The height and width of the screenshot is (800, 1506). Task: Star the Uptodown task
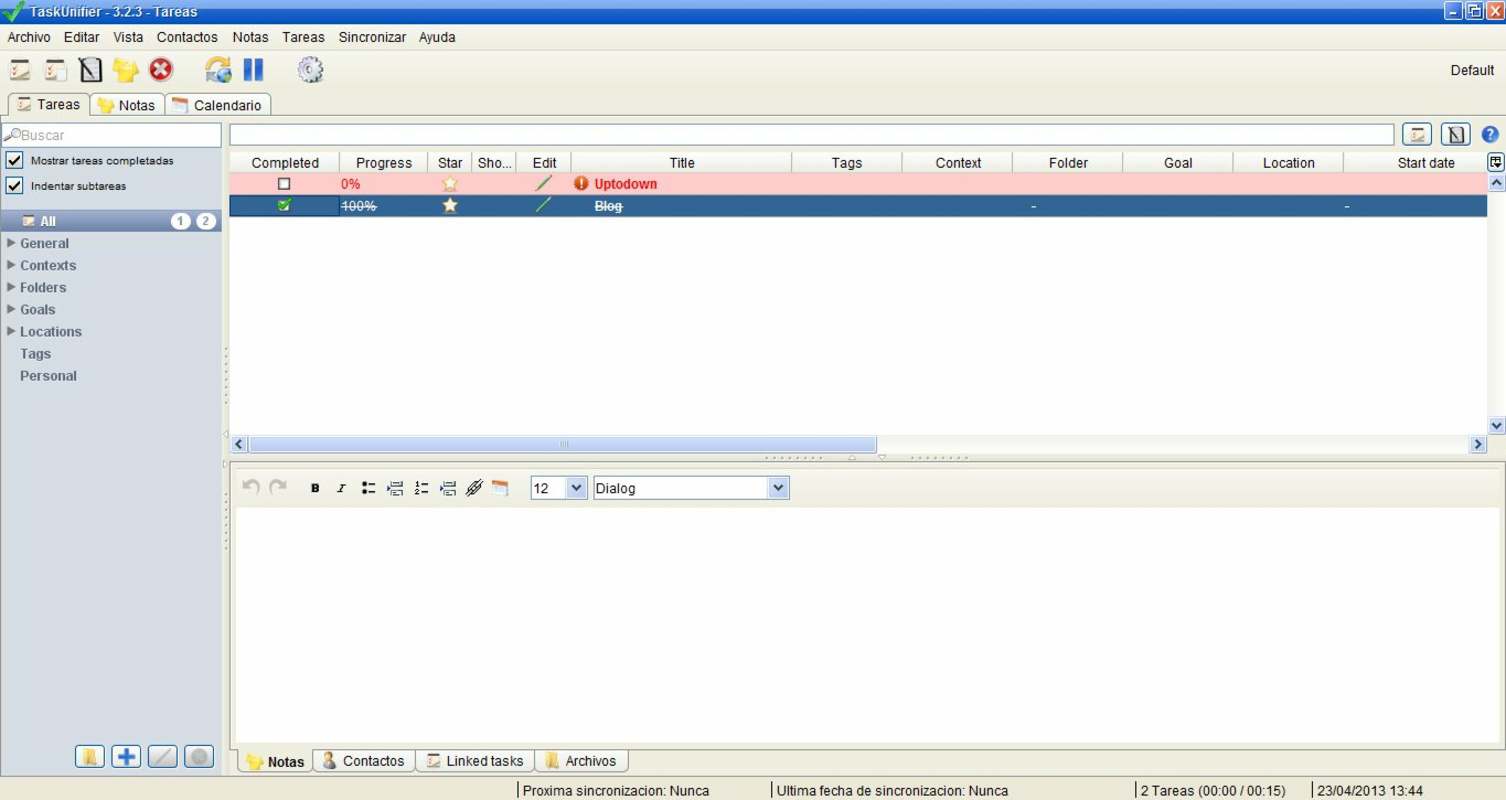click(x=449, y=183)
